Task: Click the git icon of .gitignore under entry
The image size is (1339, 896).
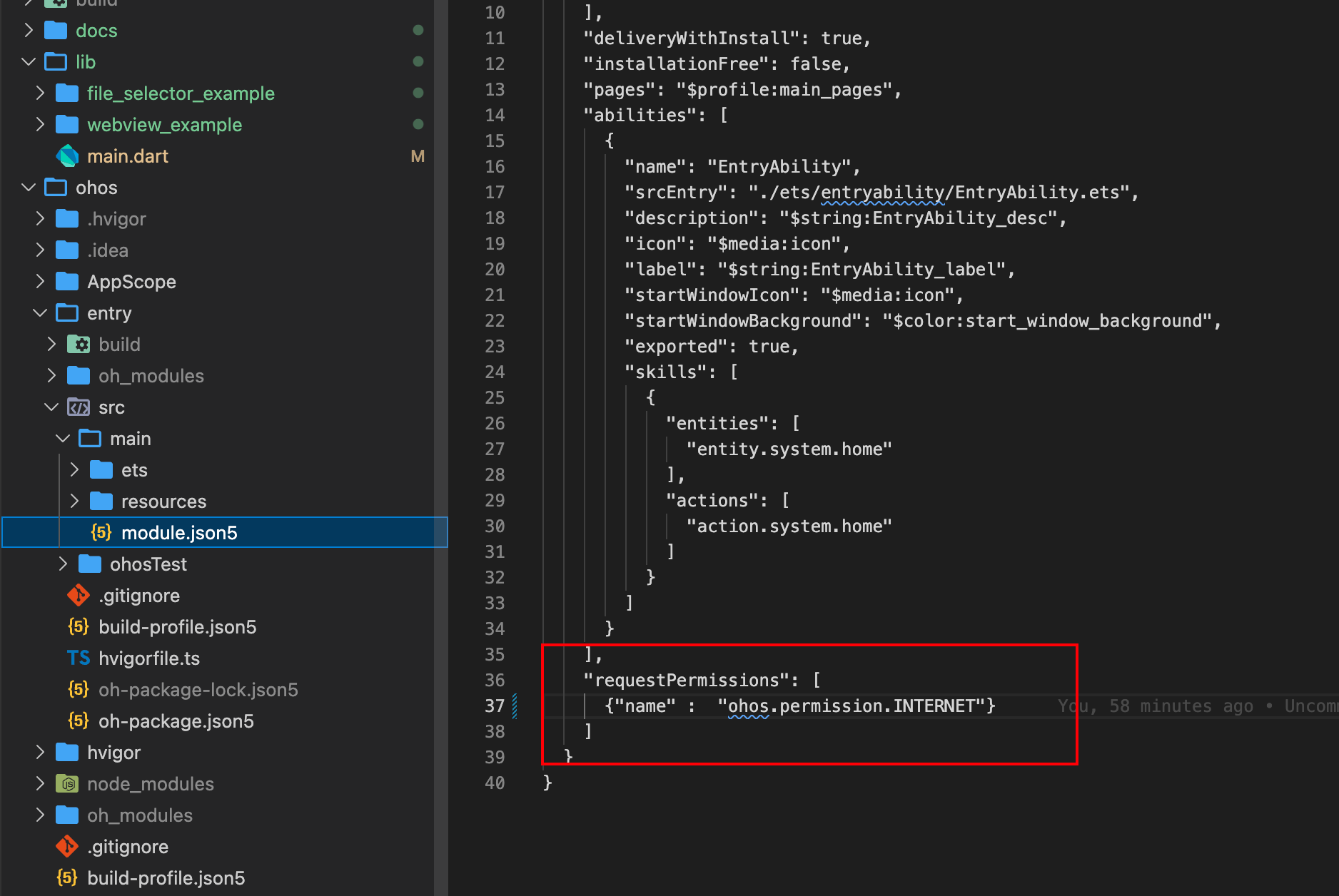Action: tap(79, 595)
